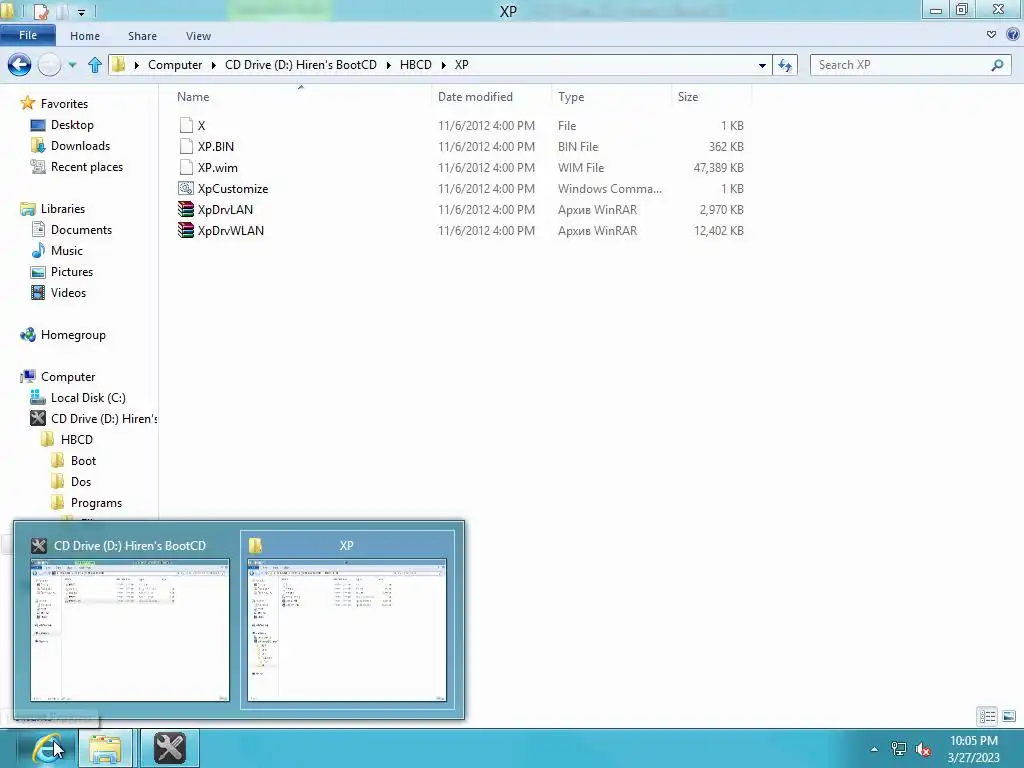The image size is (1024, 768).
Task: Select the Boot folder in the tree
Action: (x=83, y=460)
